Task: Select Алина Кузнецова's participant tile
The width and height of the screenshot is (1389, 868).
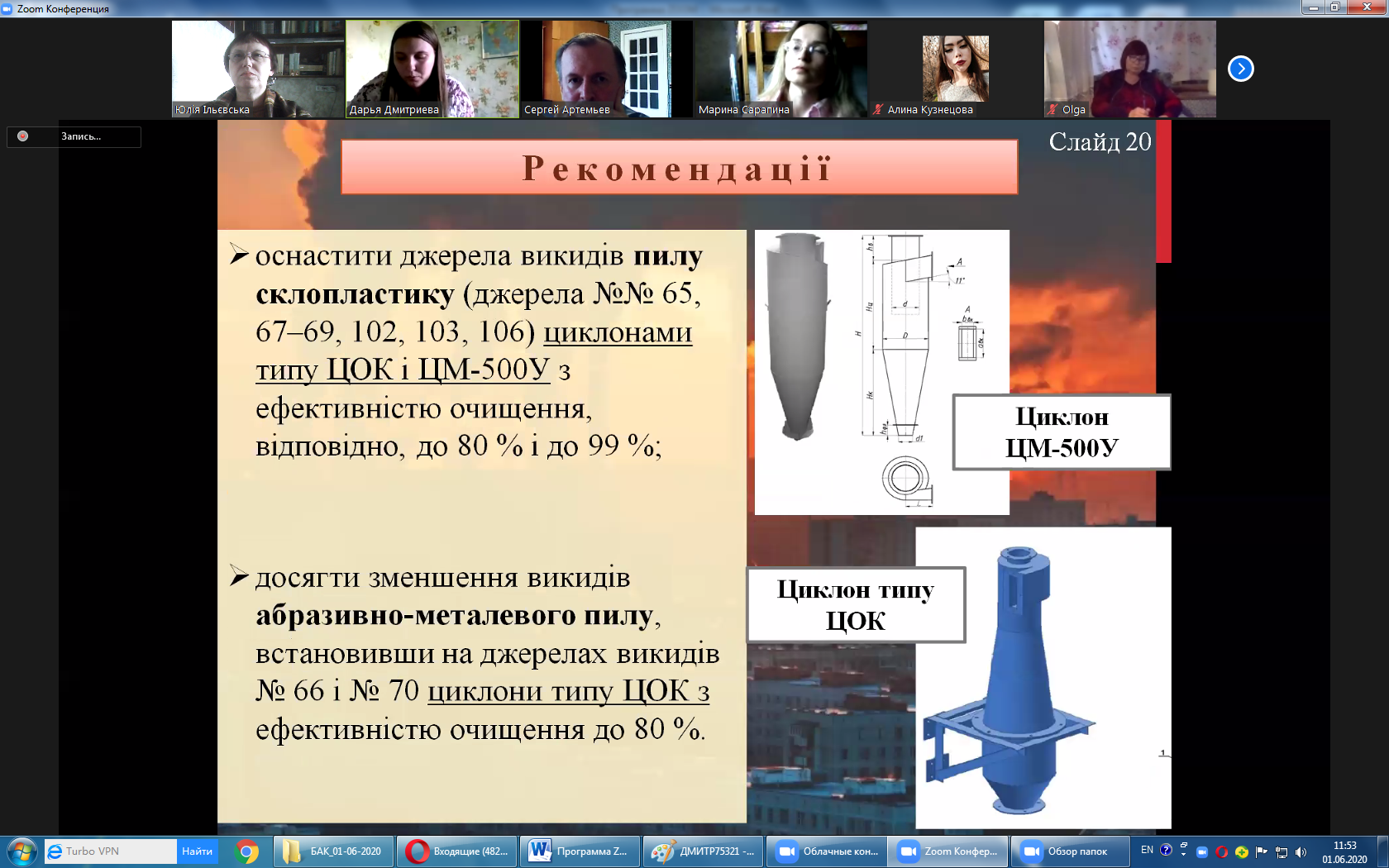Action: [956, 69]
